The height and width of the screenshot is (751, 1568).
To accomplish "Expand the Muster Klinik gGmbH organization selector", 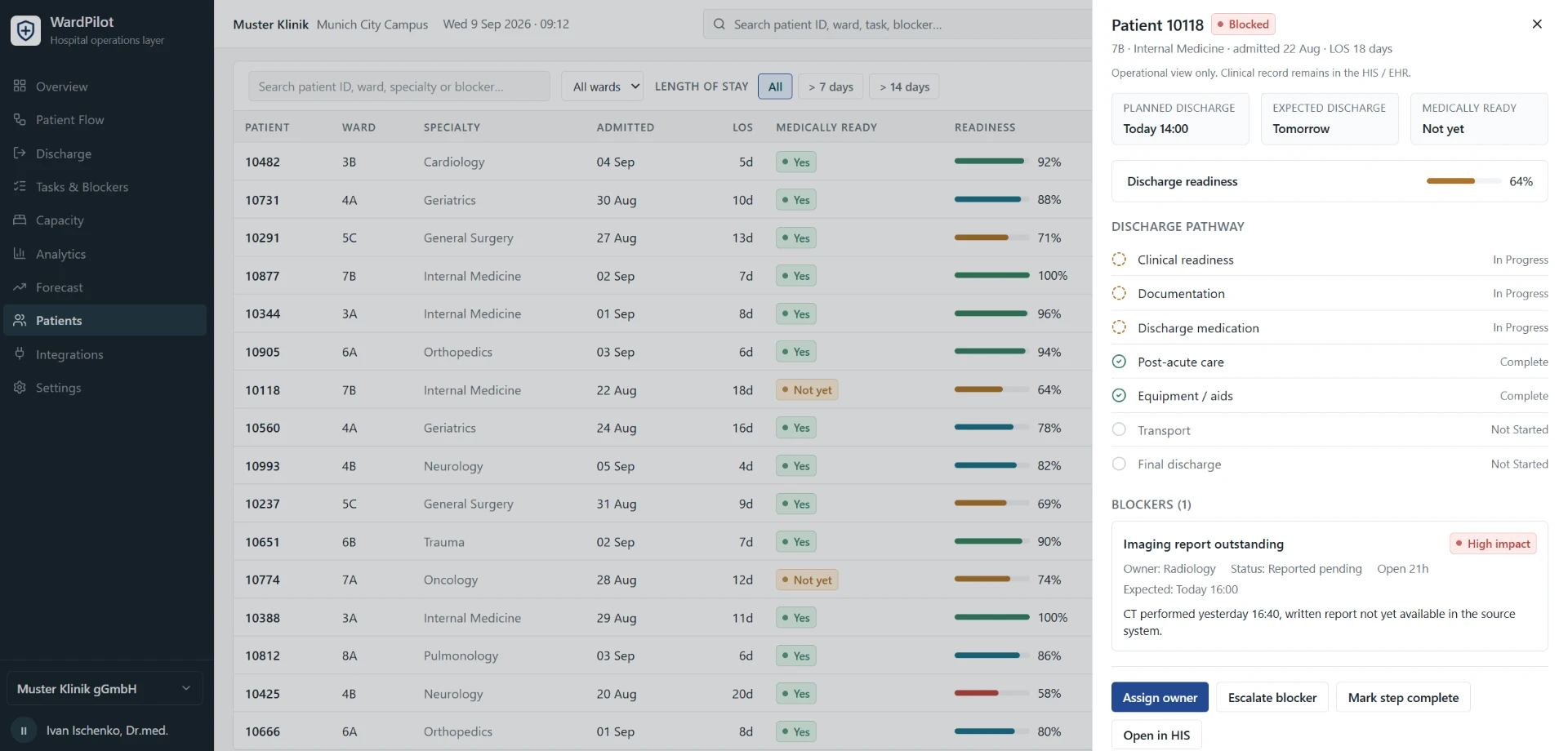I will [x=105, y=689].
